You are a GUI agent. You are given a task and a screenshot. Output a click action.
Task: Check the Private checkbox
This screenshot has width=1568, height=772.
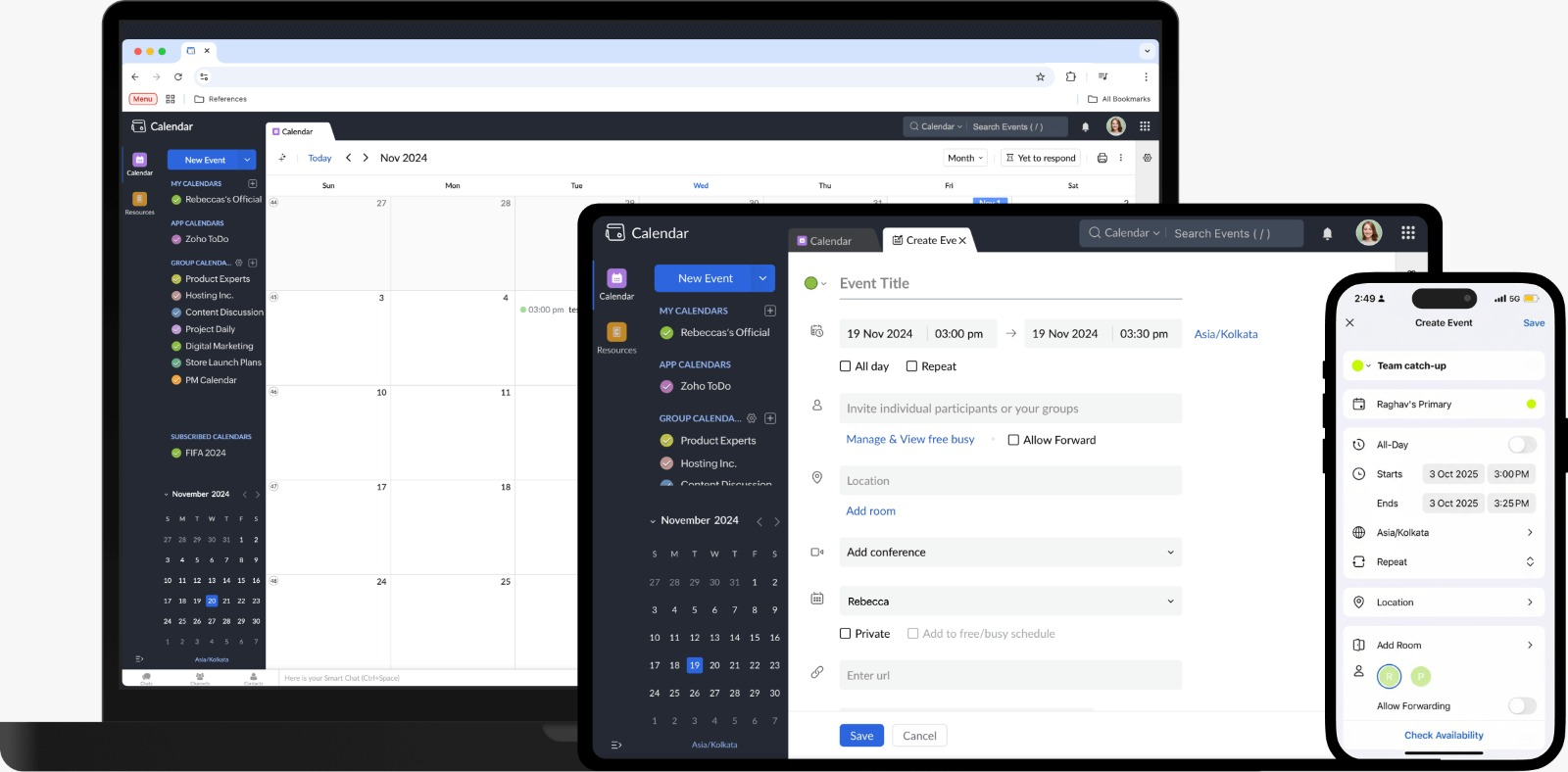tap(845, 634)
